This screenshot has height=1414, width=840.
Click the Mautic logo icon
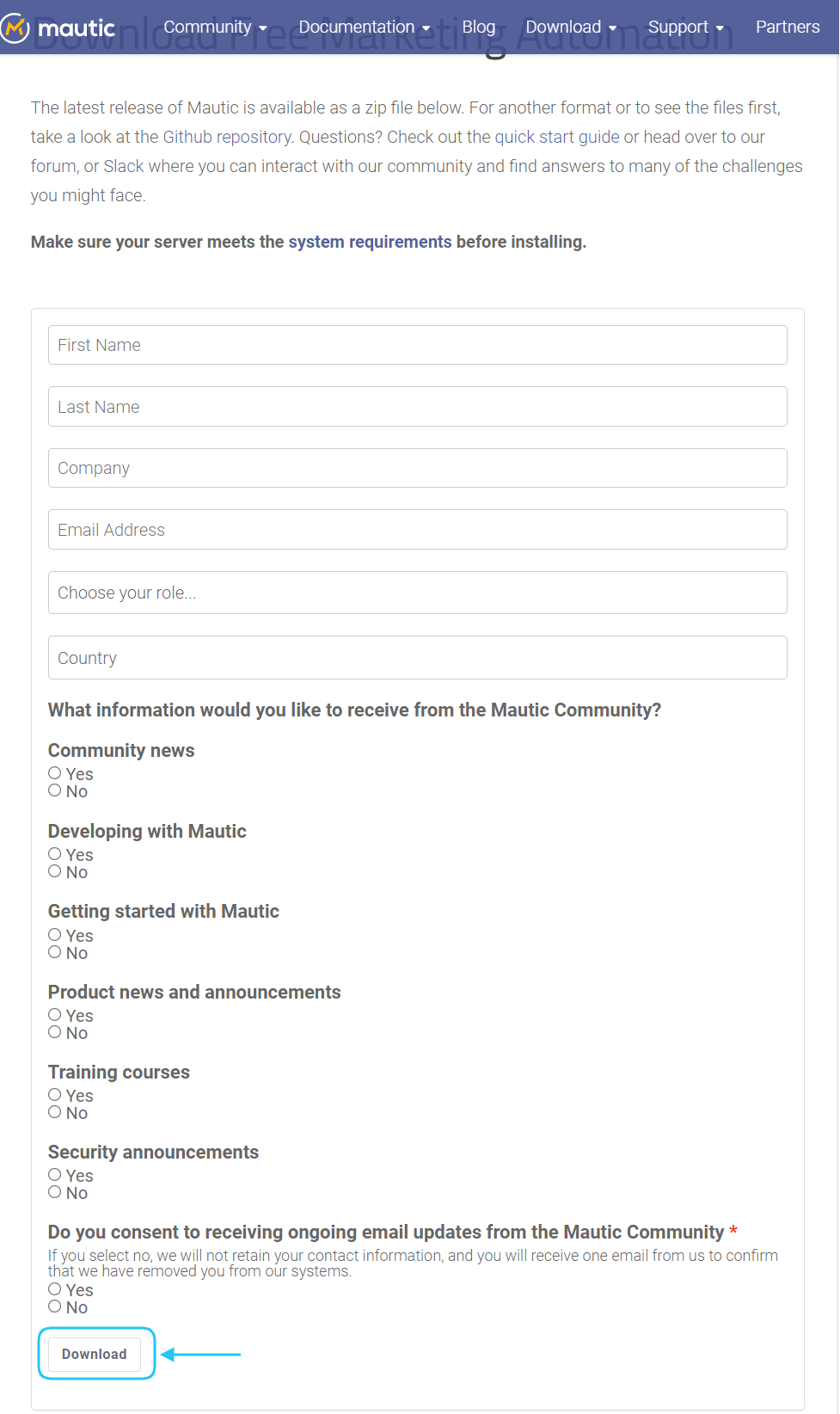pos(15,28)
